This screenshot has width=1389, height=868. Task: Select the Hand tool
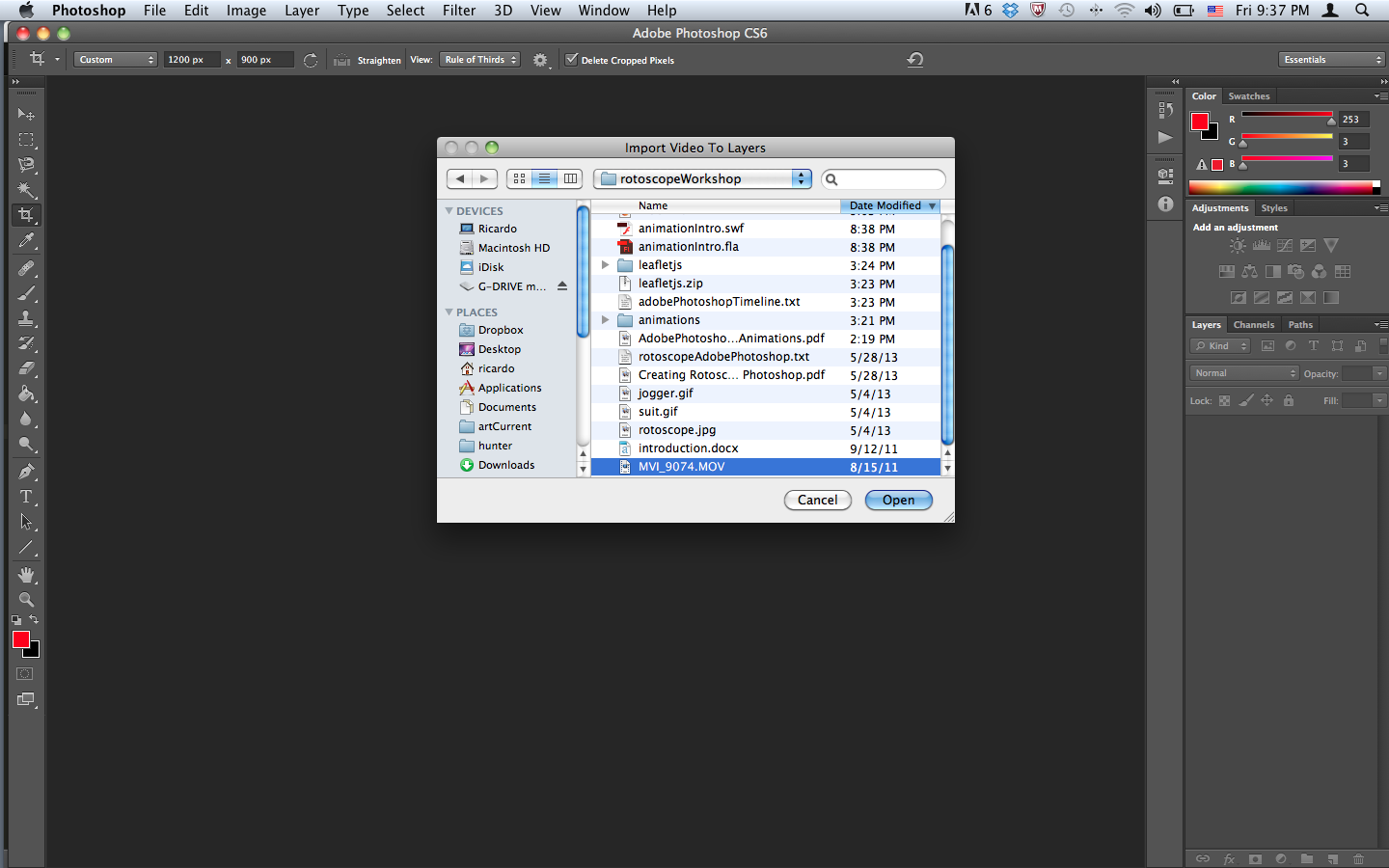pyautogui.click(x=26, y=575)
